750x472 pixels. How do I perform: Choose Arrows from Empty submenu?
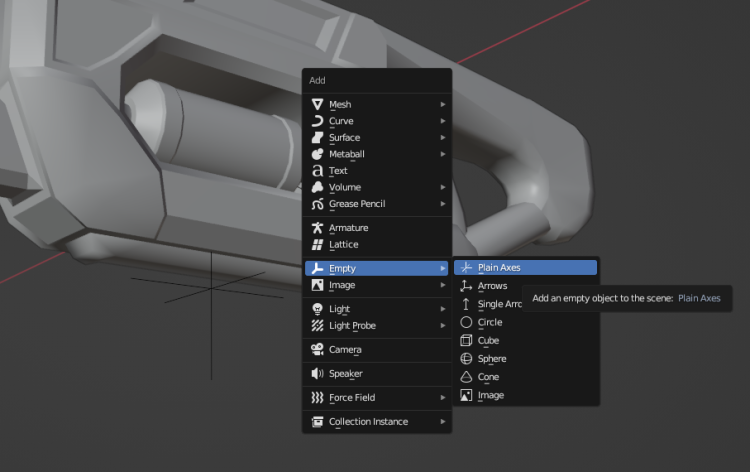pos(492,286)
